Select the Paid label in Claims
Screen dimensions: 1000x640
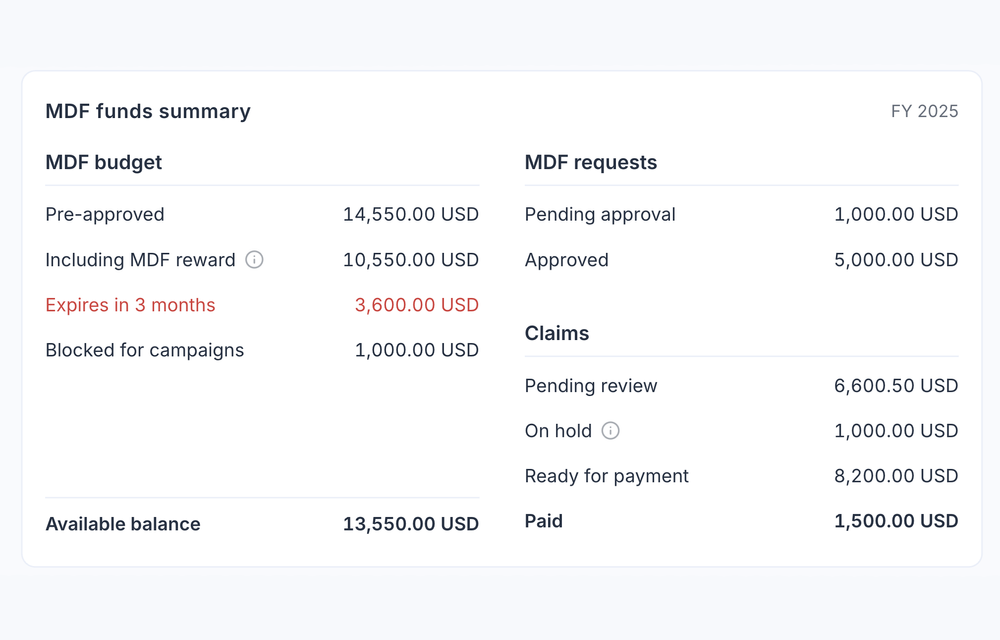[x=543, y=521]
